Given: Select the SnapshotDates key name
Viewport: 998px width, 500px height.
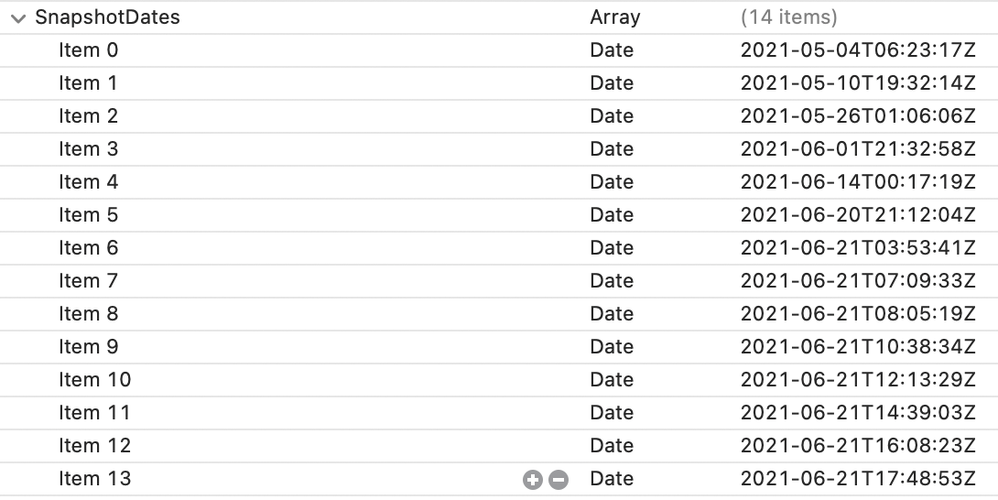Looking at the screenshot, I should click(x=107, y=17).
